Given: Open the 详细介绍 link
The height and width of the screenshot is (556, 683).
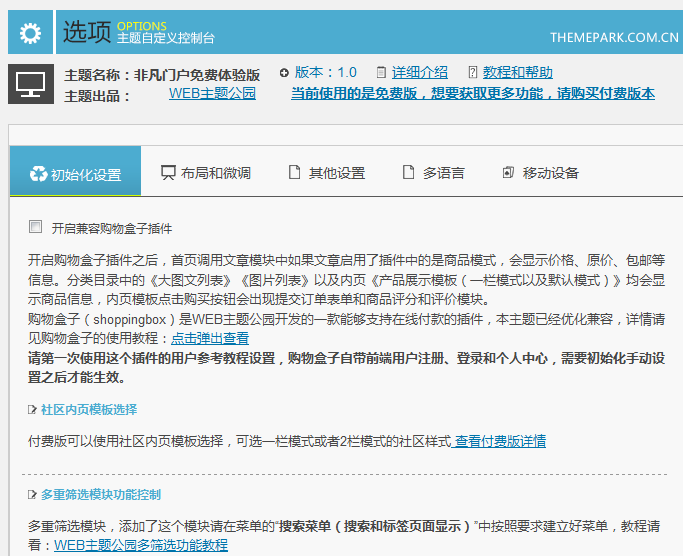Looking at the screenshot, I should coord(420,73).
